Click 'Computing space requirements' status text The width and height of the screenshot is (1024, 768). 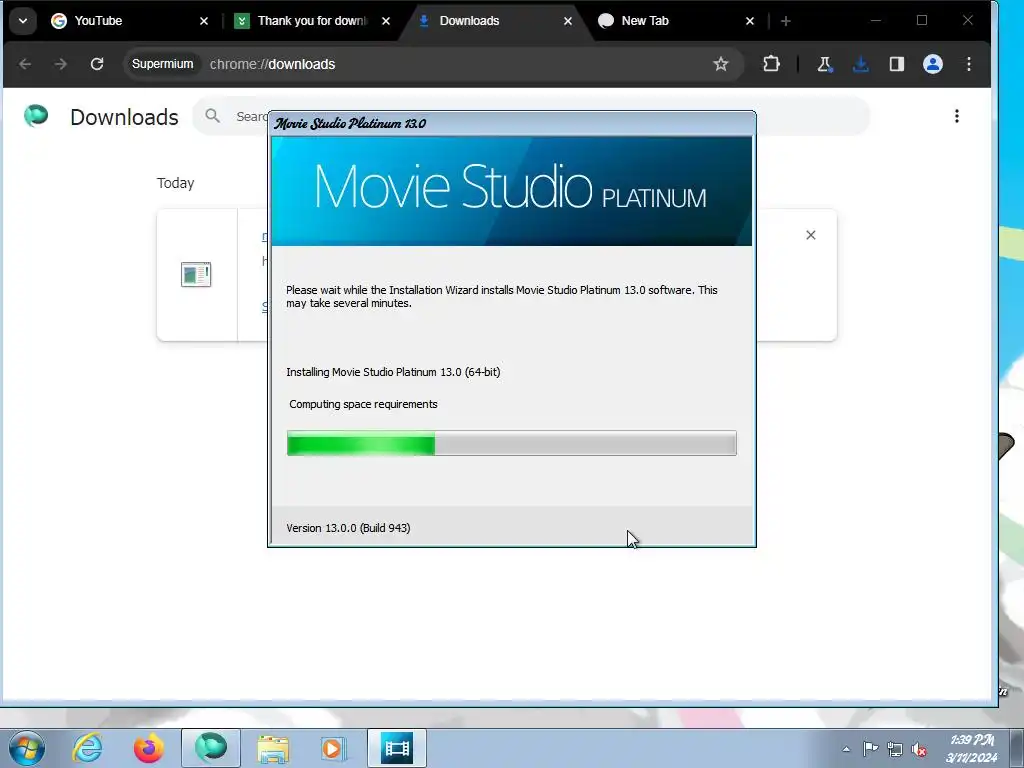363,404
